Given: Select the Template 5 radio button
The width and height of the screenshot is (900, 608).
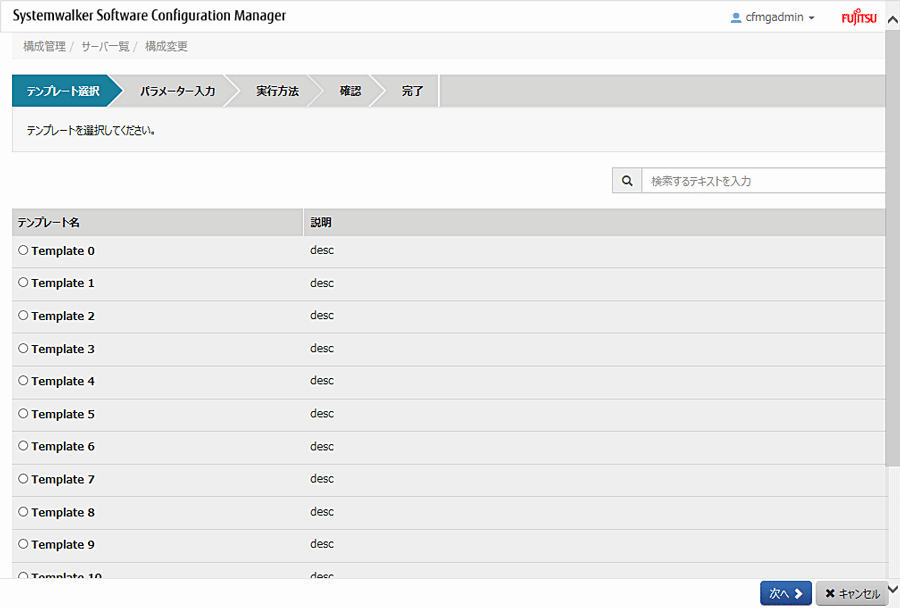Looking at the screenshot, I should [23, 413].
